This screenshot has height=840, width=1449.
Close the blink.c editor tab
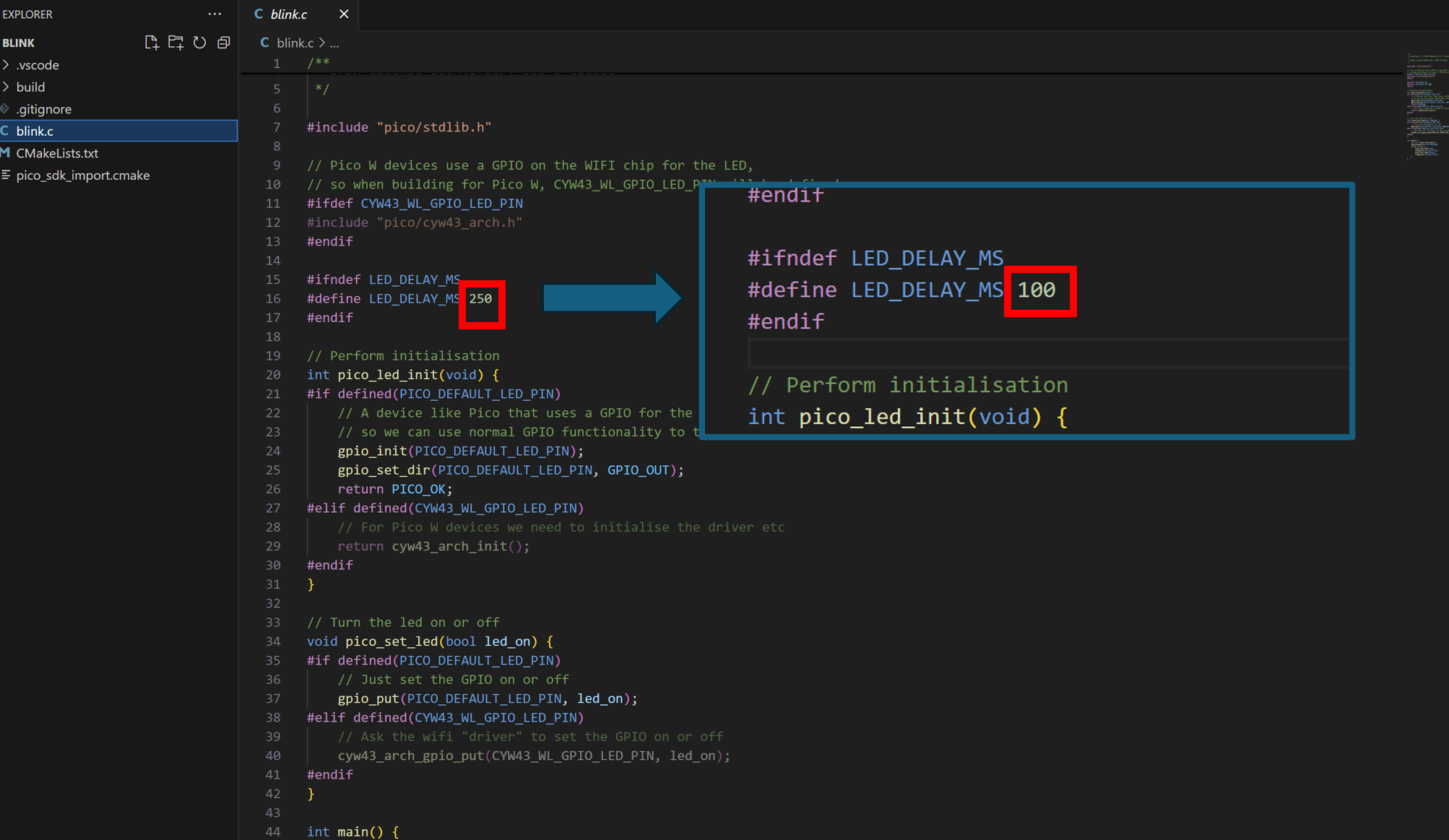[344, 14]
